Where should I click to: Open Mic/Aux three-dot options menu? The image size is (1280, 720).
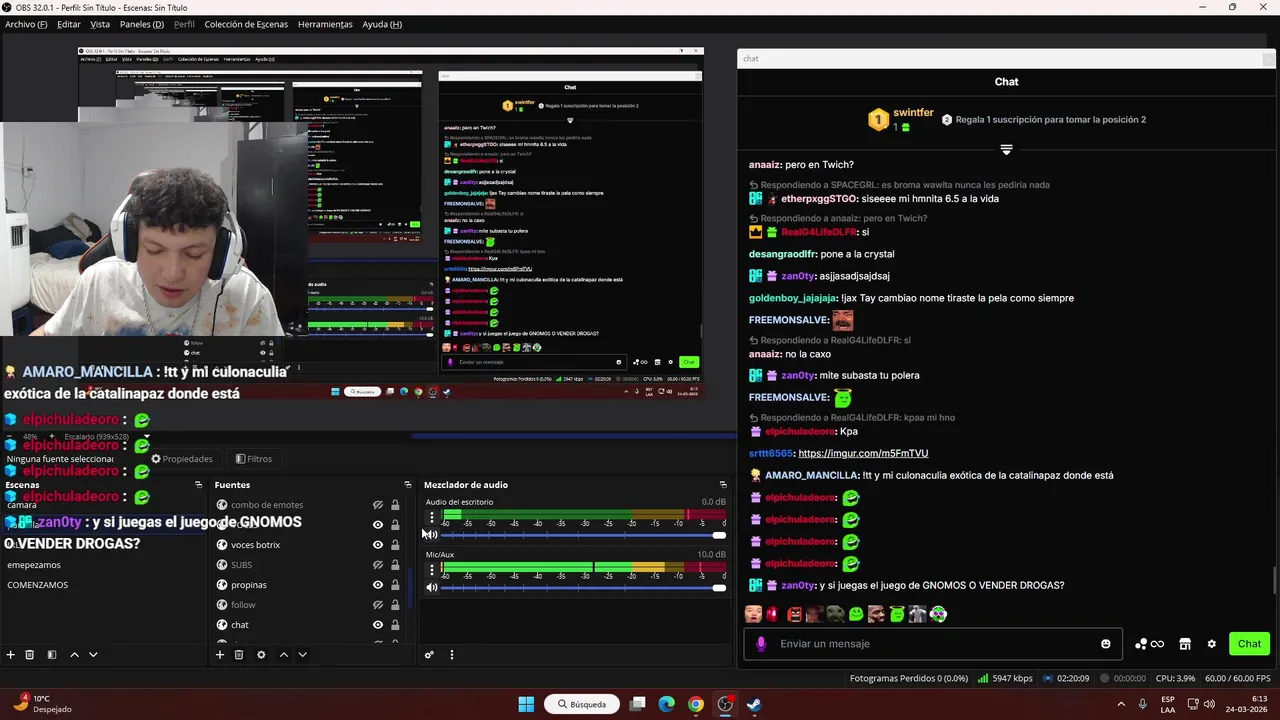point(432,569)
